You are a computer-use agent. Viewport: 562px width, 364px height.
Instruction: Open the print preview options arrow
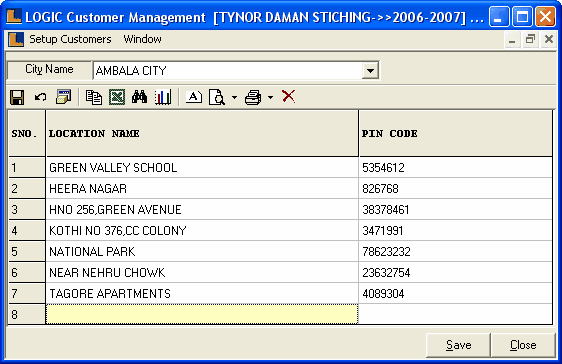click(234, 97)
